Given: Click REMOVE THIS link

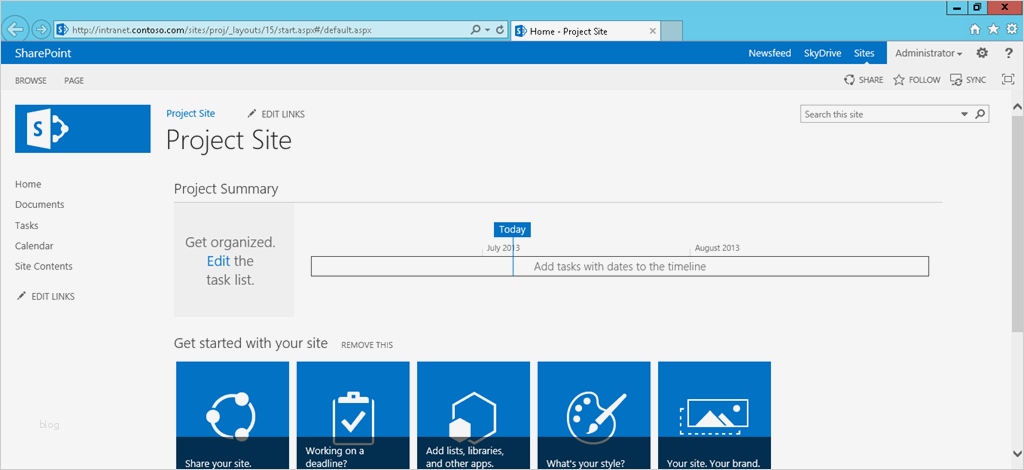Looking at the screenshot, I should pos(367,345).
